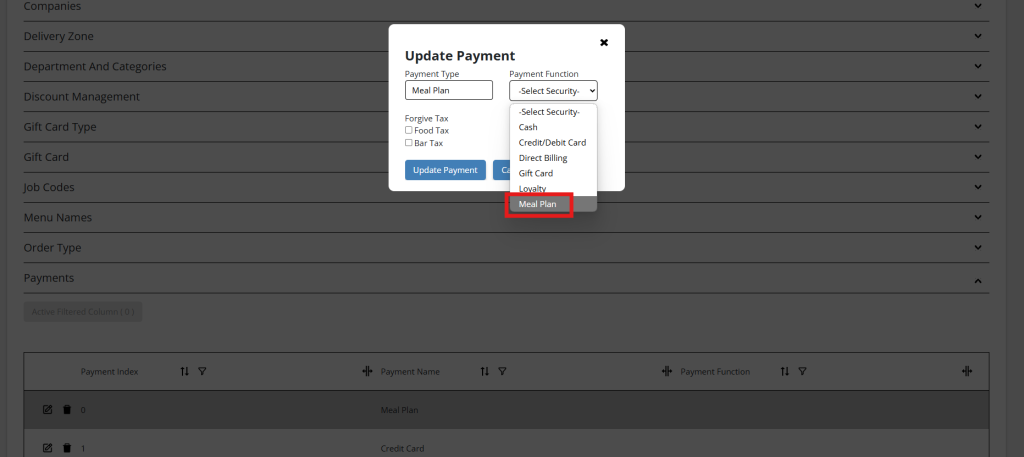Sort by Payment Function column
The height and width of the screenshot is (457, 1024).
tap(785, 371)
